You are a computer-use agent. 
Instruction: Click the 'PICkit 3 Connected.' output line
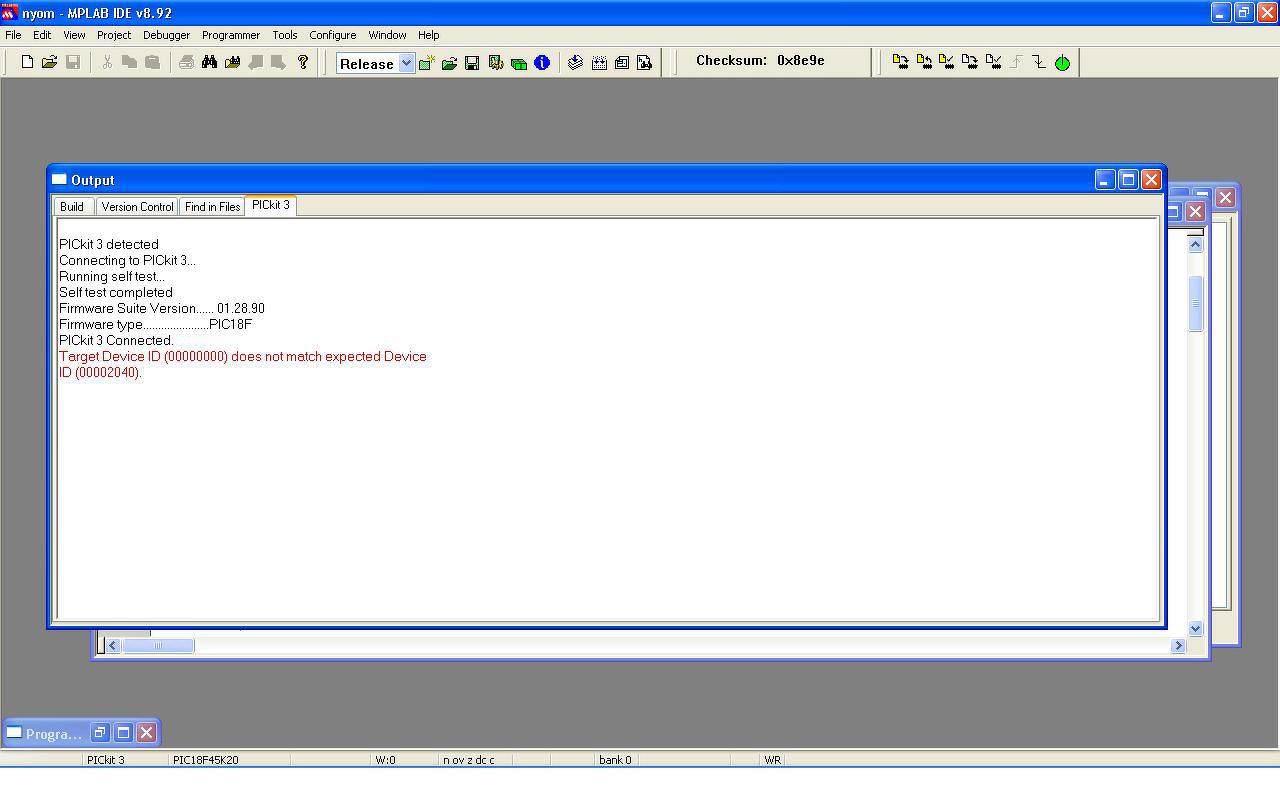click(x=116, y=340)
